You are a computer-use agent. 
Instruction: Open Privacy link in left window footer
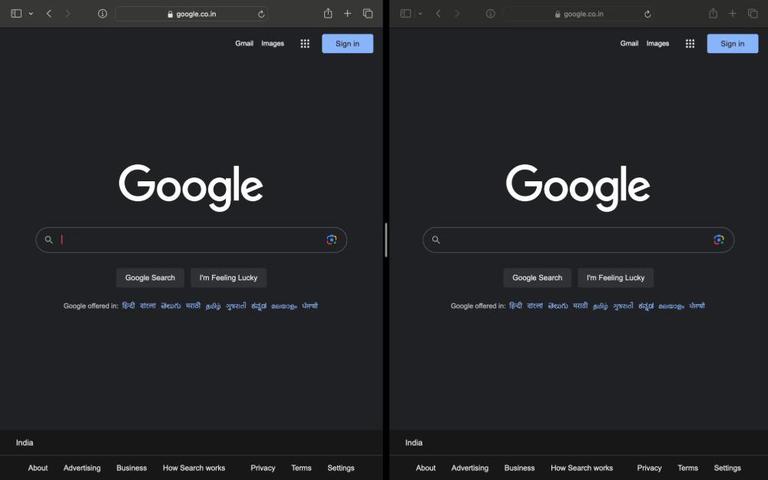263,468
